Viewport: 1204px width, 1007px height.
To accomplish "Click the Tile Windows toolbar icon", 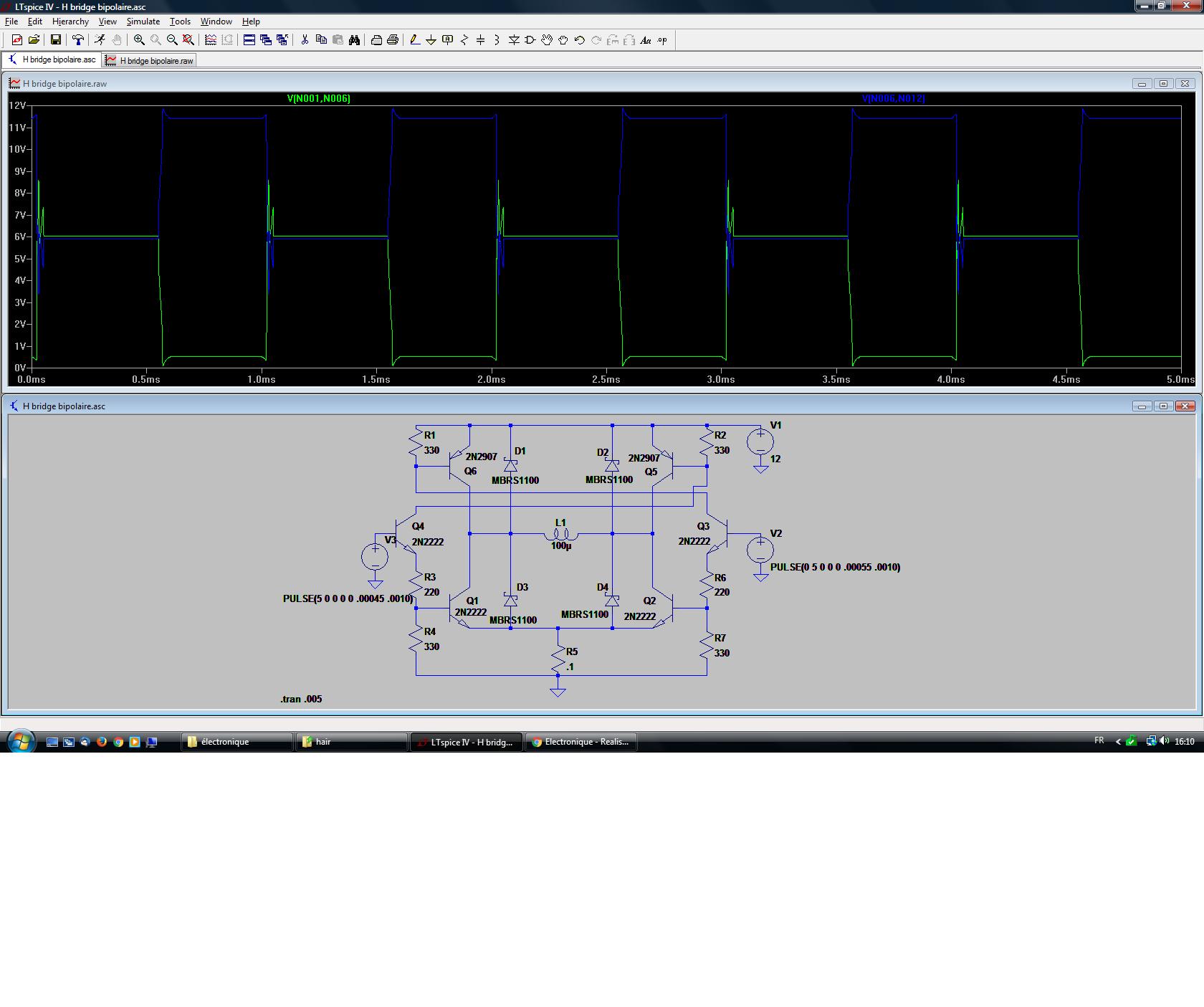I will point(249,40).
